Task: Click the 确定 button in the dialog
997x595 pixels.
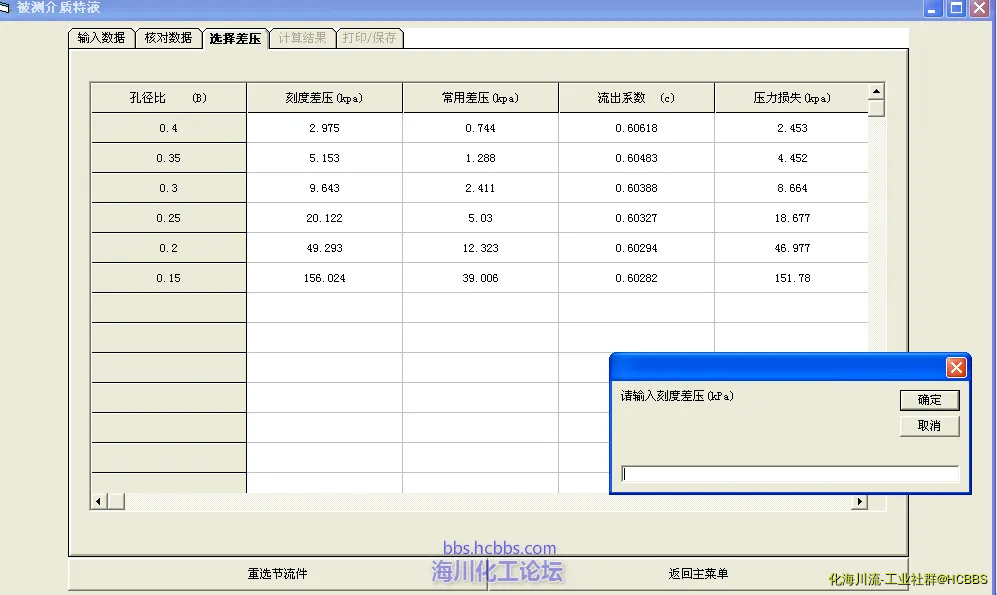Action: (x=929, y=400)
